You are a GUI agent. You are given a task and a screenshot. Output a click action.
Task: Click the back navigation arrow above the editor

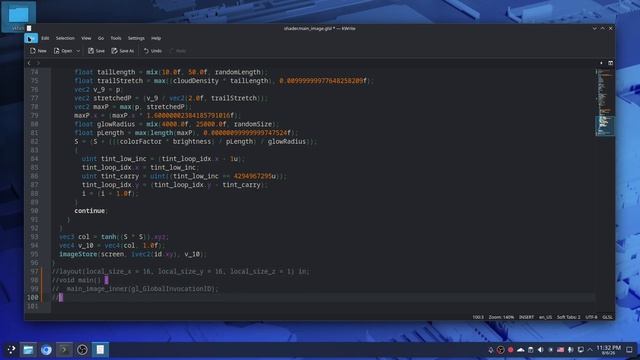click(x=29, y=63)
